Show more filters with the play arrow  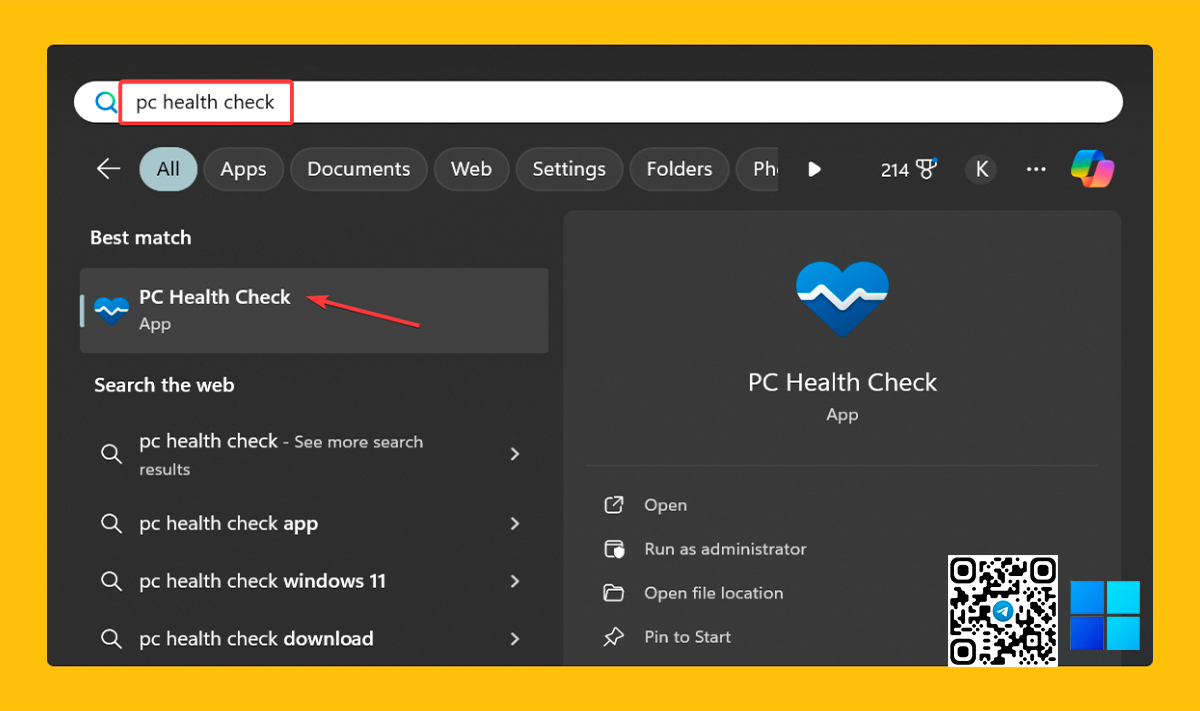click(814, 170)
